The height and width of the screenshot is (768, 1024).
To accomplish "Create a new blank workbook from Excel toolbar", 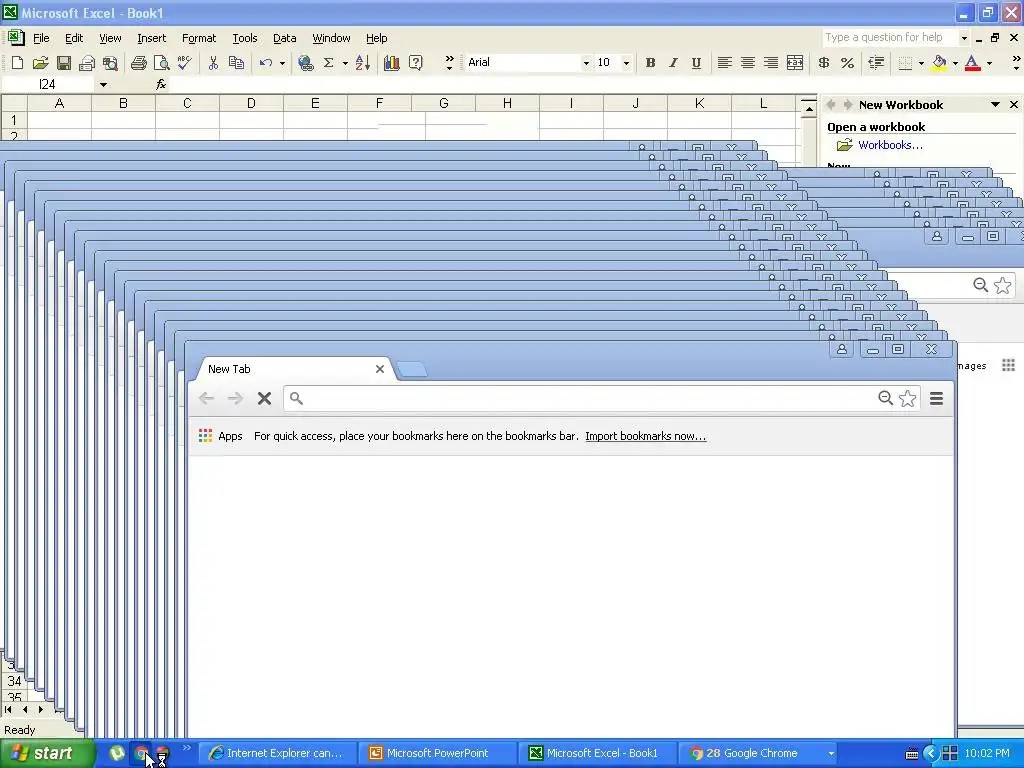I will [18, 63].
